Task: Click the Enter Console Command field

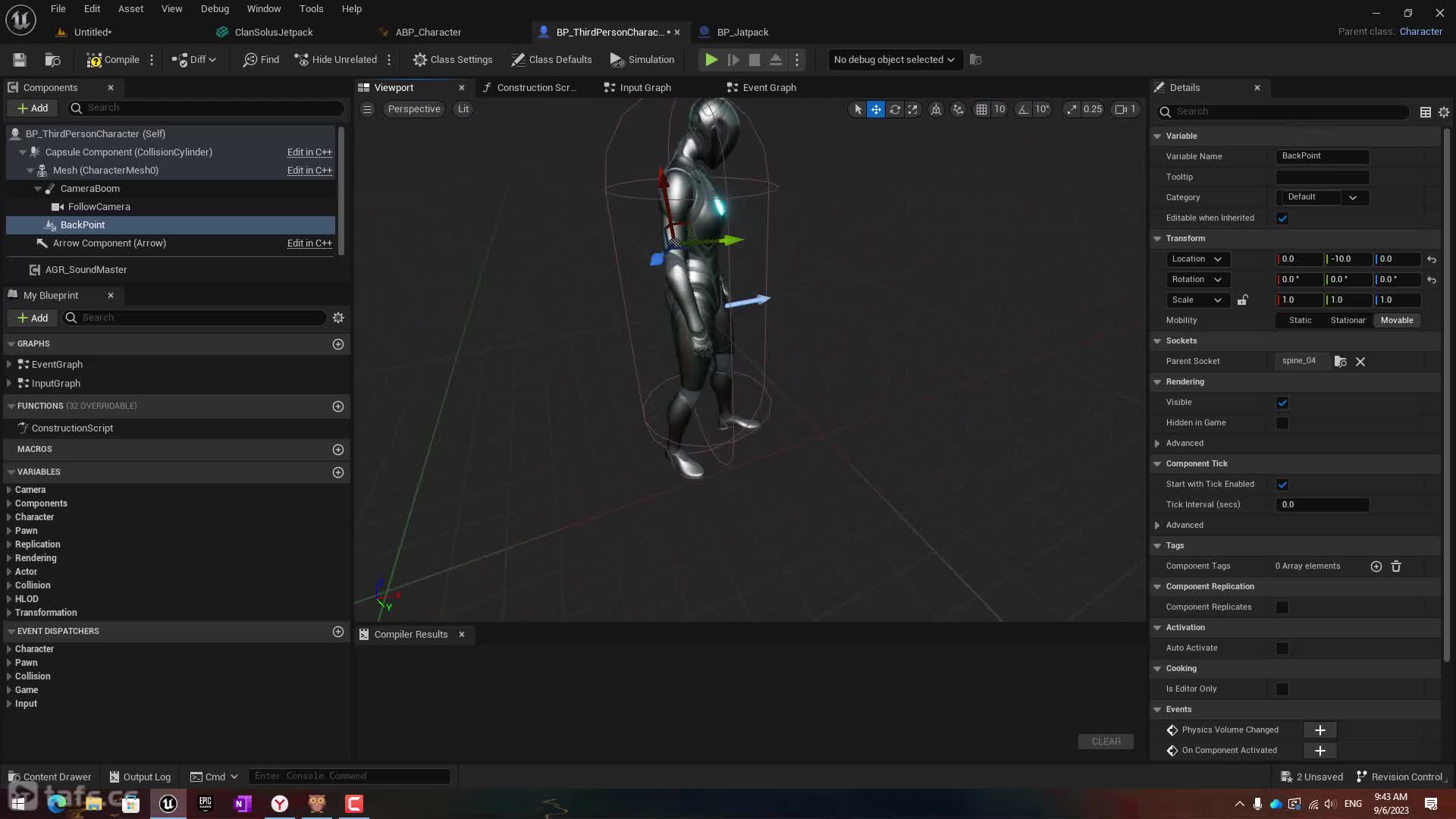Action: click(x=349, y=777)
